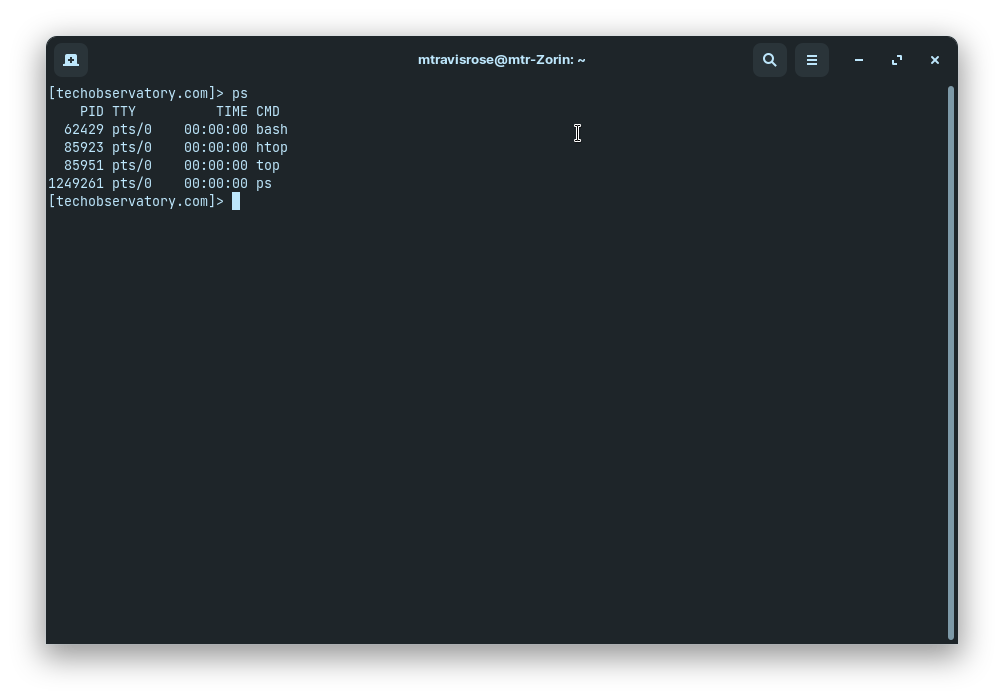Close the terminal window
1004x700 pixels.
point(935,60)
